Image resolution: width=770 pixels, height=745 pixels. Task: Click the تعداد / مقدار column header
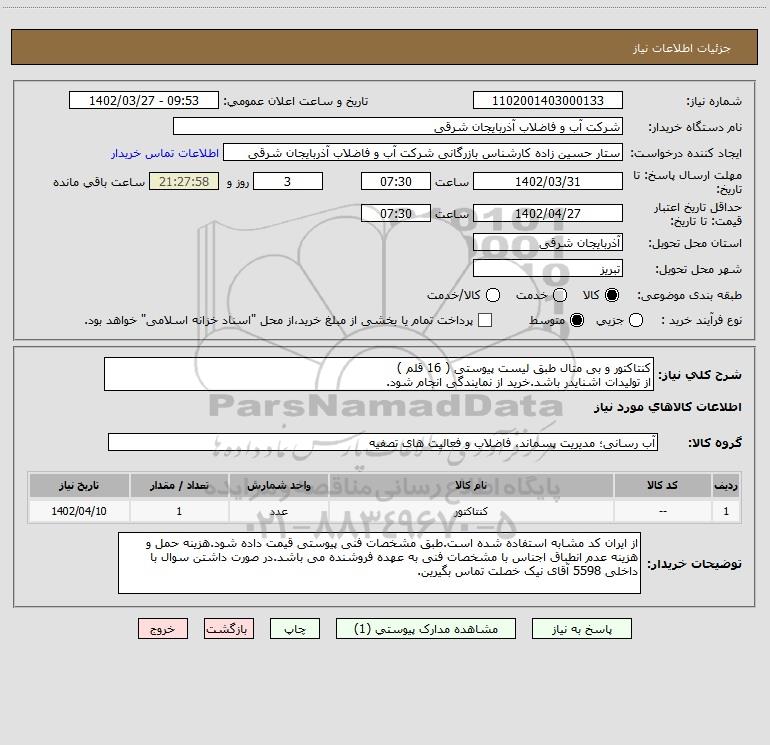pos(179,486)
